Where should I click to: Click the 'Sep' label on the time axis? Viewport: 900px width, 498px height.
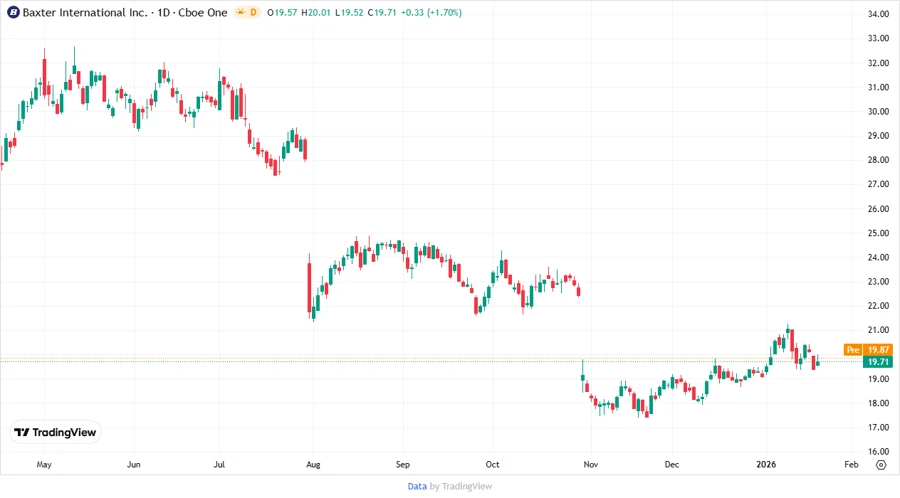tap(403, 464)
